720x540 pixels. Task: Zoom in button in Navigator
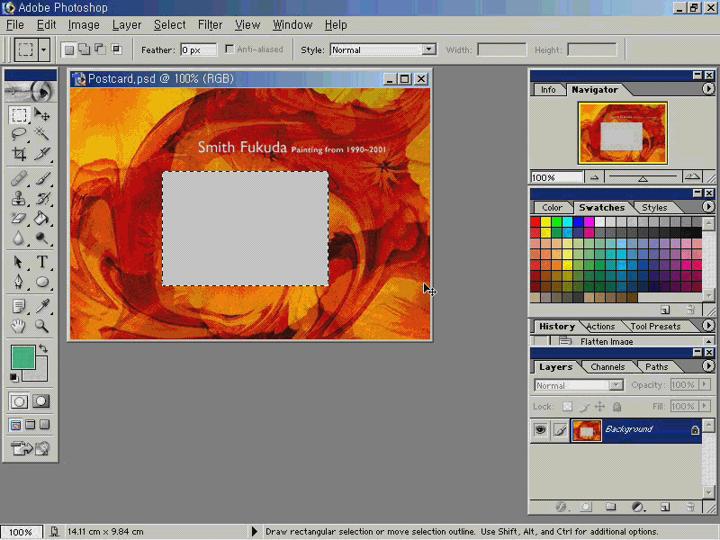(692, 177)
